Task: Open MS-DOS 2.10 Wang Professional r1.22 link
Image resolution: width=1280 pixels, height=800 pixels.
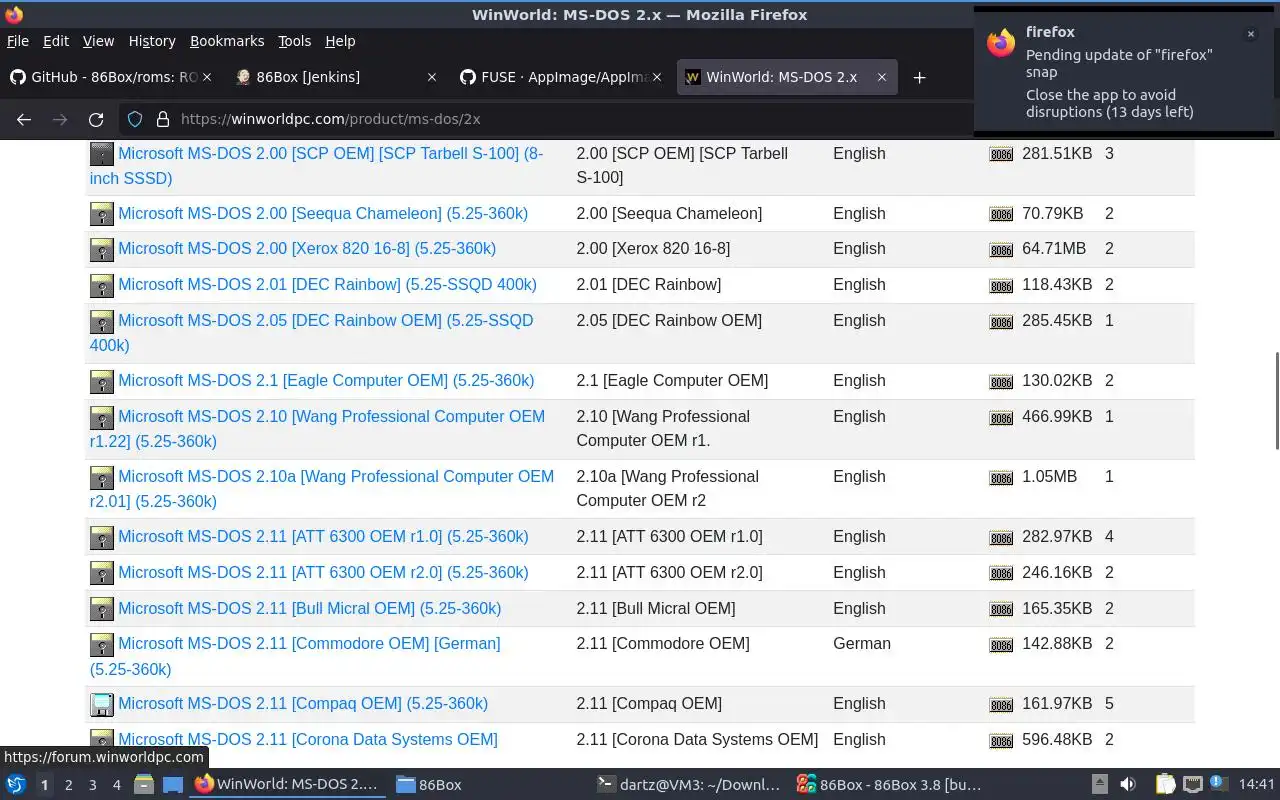Action: click(317, 428)
